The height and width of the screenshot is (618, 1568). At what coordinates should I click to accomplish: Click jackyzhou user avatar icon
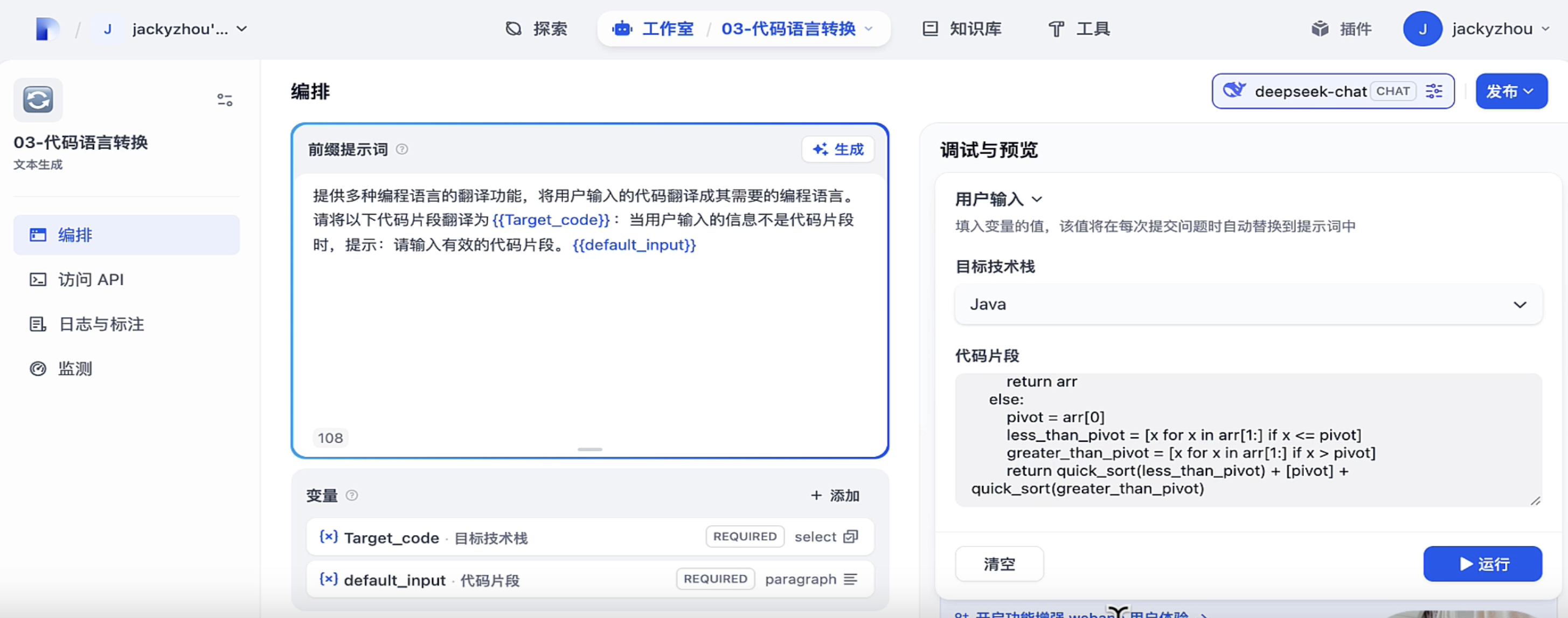tap(1422, 29)
